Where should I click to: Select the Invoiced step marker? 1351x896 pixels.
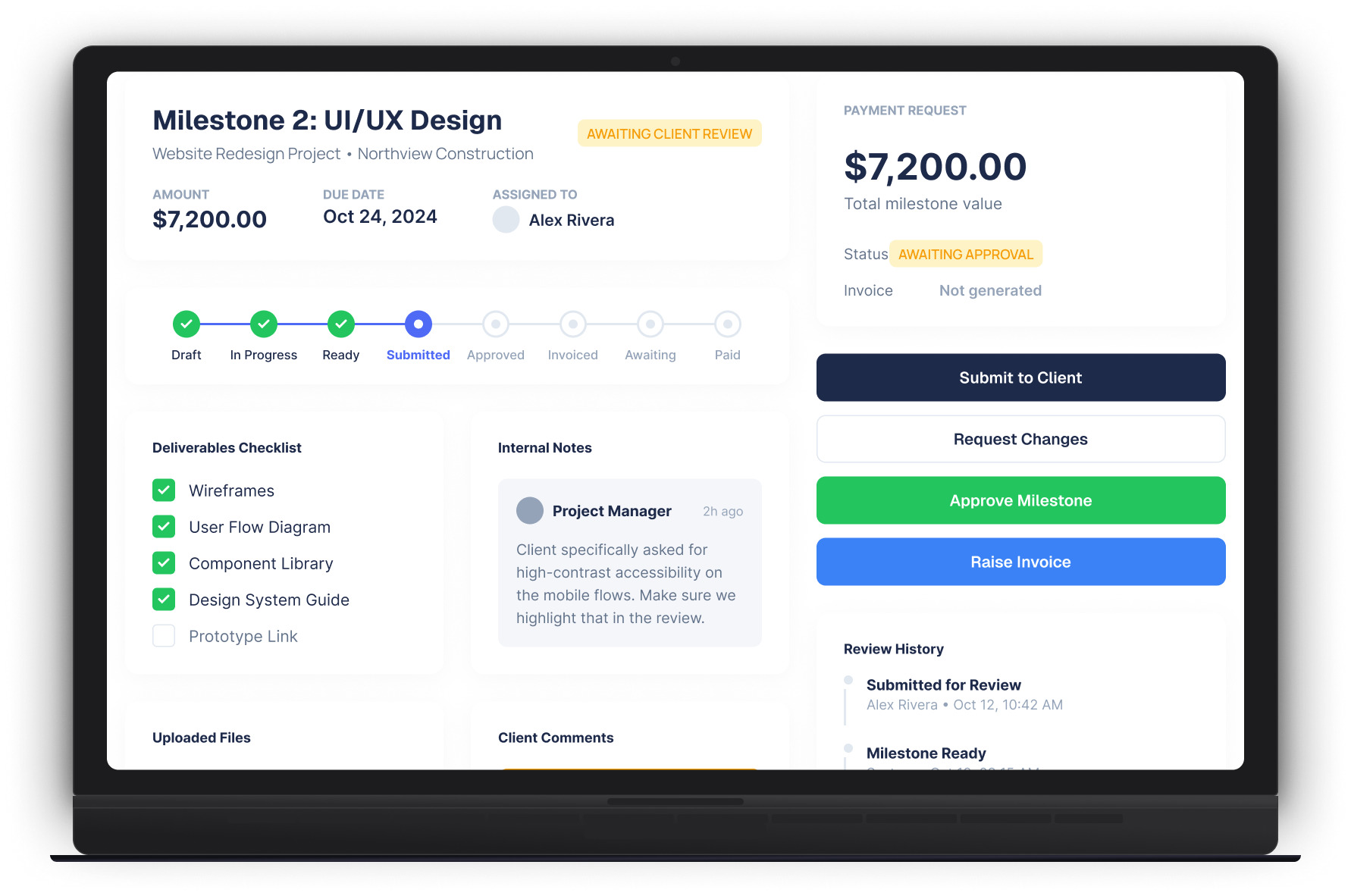point(573,324)
